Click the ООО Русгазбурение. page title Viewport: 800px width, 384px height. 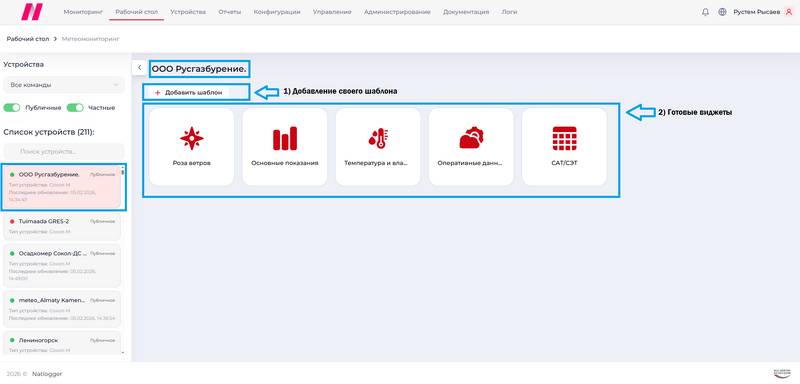[199, 68]
